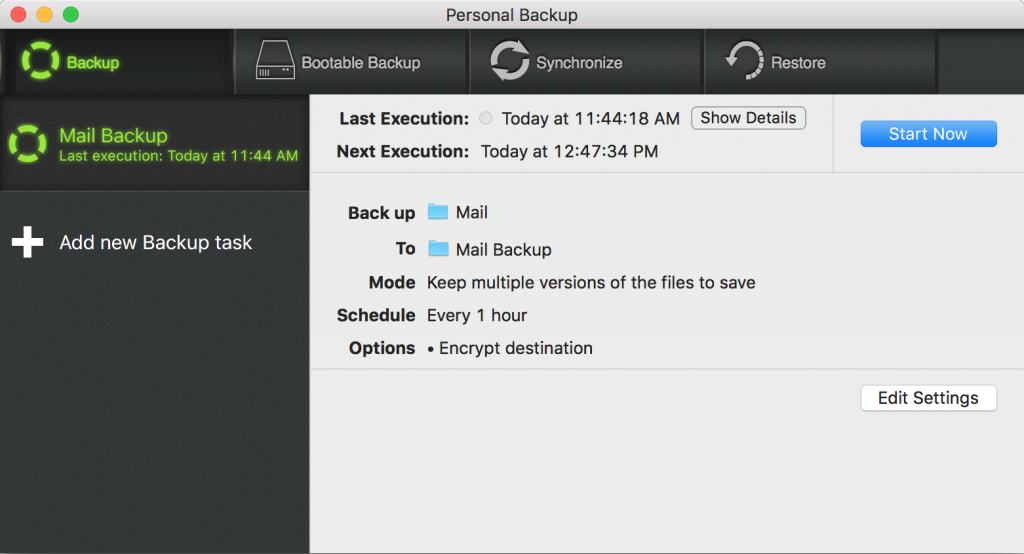Click the Bootable Backup drive icon
1024x554 pixels.
tap(275, 60)
